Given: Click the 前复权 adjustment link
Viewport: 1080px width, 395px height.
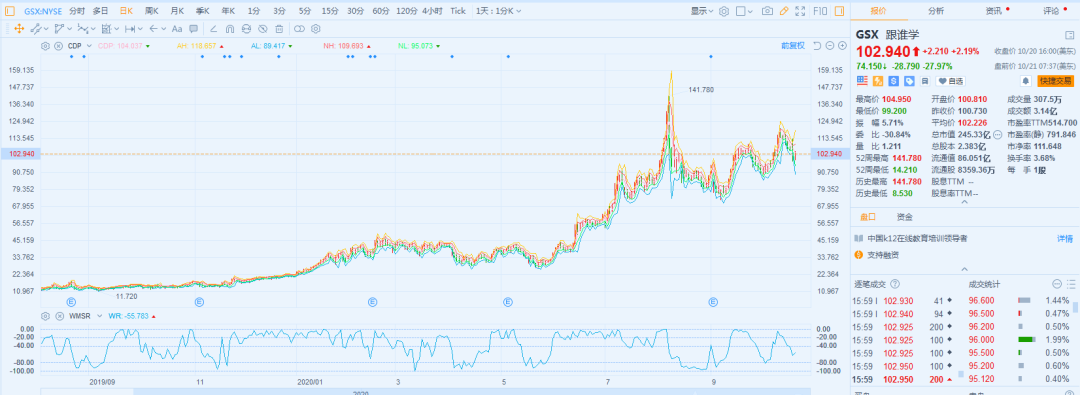Looking at the screenshot, I should click(793, 45).
